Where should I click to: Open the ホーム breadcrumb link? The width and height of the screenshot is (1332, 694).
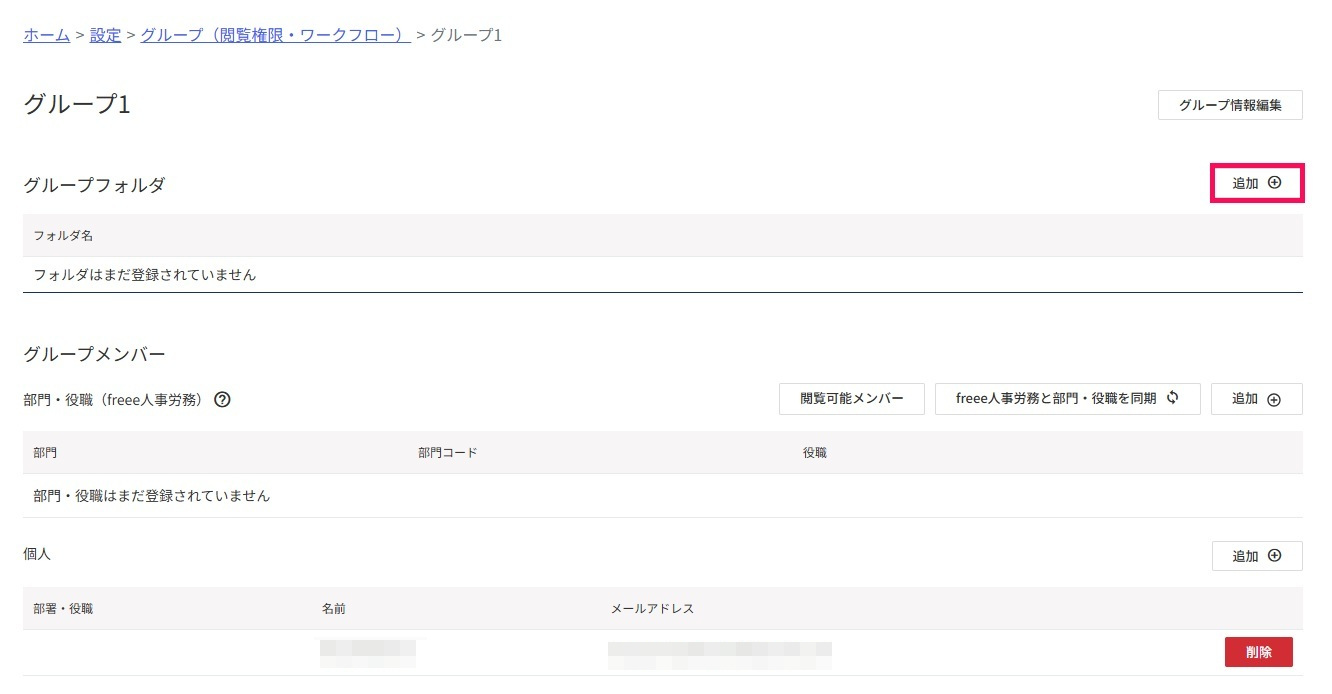(46, 35)
